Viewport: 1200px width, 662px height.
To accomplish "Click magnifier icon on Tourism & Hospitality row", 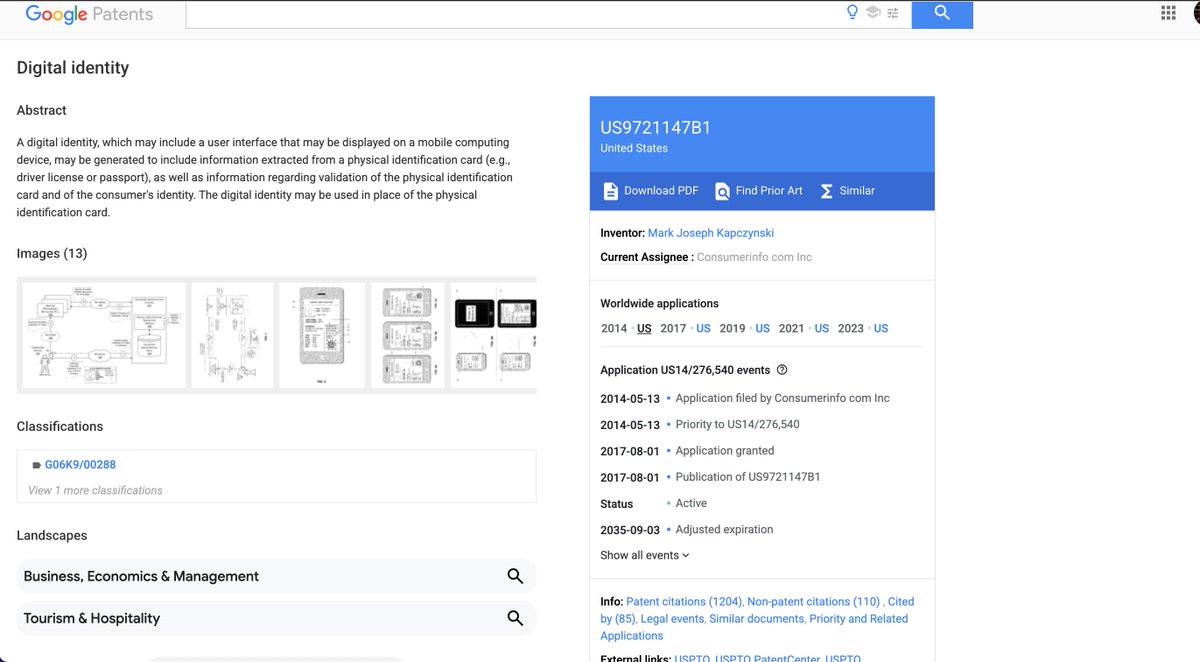I will tap(515, 618).
